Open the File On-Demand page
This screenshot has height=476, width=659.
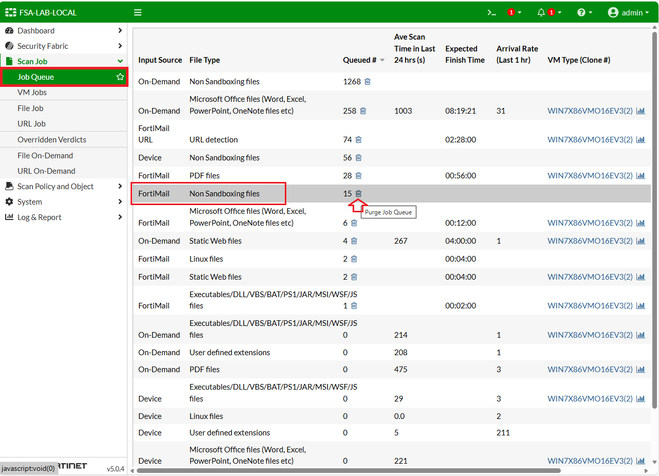coord(45,155)
